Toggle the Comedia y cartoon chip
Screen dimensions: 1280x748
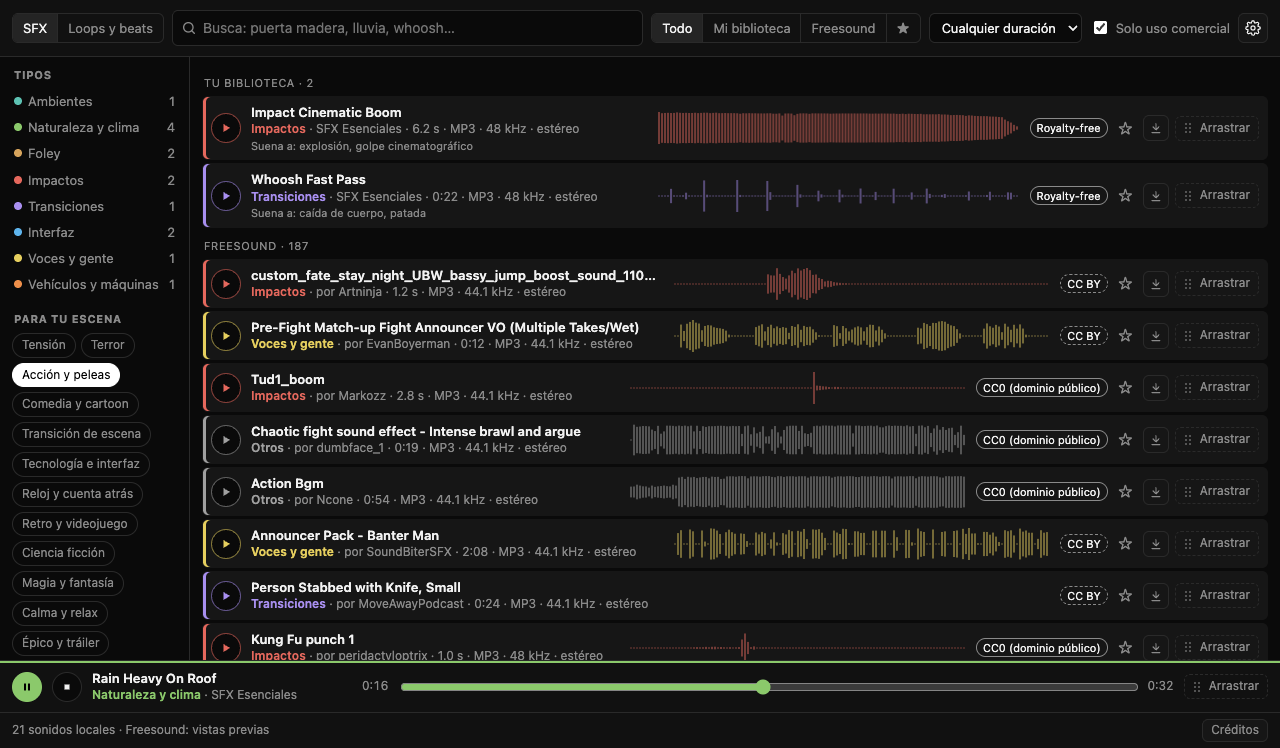pyautogui.click(x=76, y=404)
